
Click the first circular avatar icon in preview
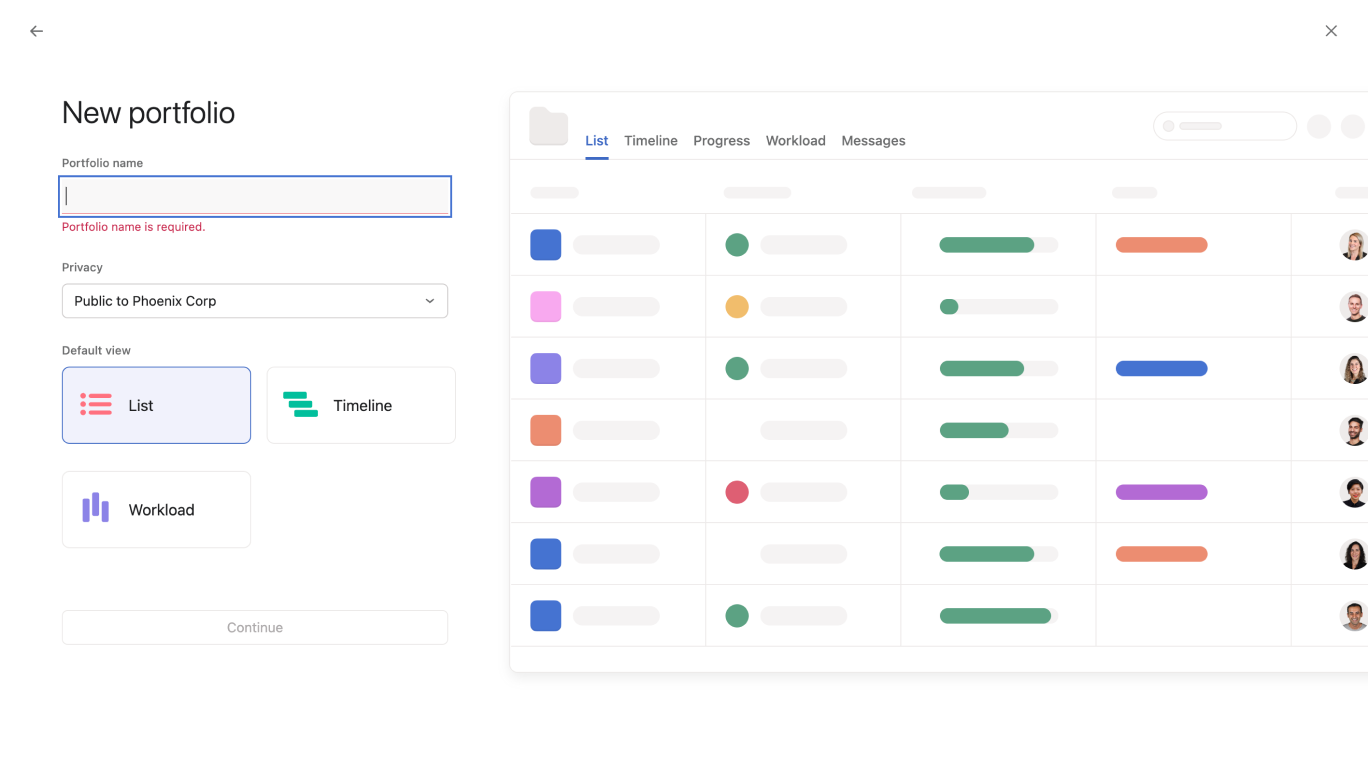1354,244
